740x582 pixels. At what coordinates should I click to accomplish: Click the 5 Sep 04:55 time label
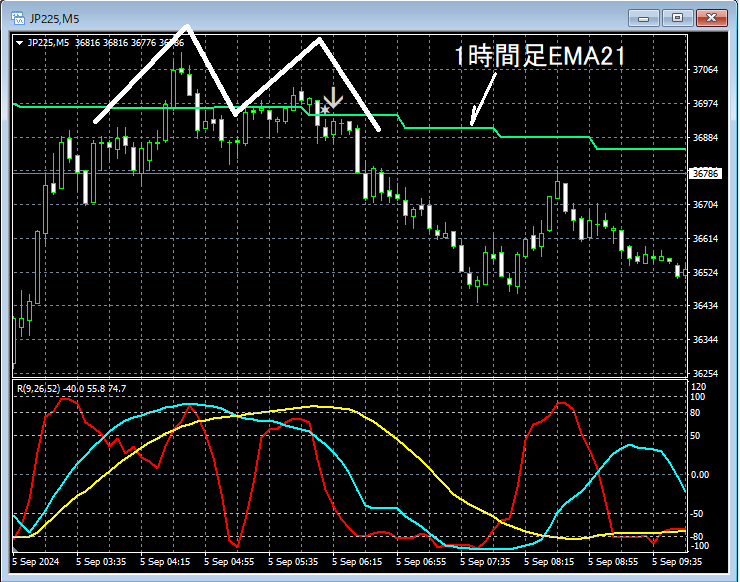point(229,562)
